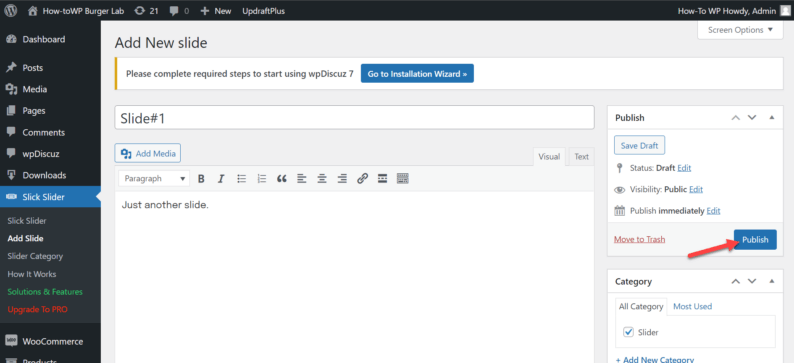Screen dimensions: 794x363
Task: Select the All Category tab
Action: [x=641, y=306]
